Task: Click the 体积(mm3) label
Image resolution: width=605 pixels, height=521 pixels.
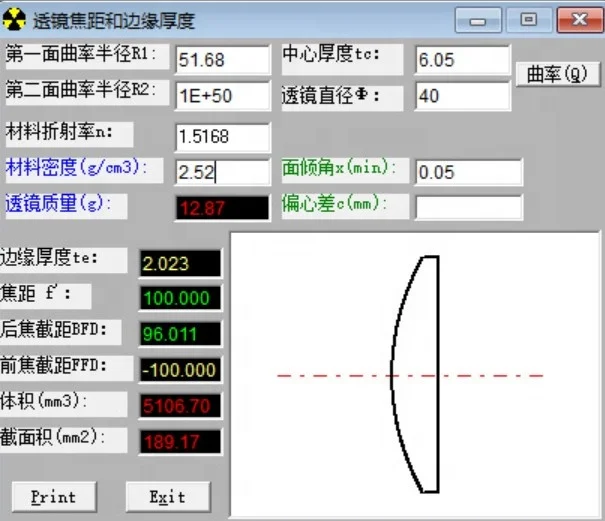Action: [x=64, y=404]
